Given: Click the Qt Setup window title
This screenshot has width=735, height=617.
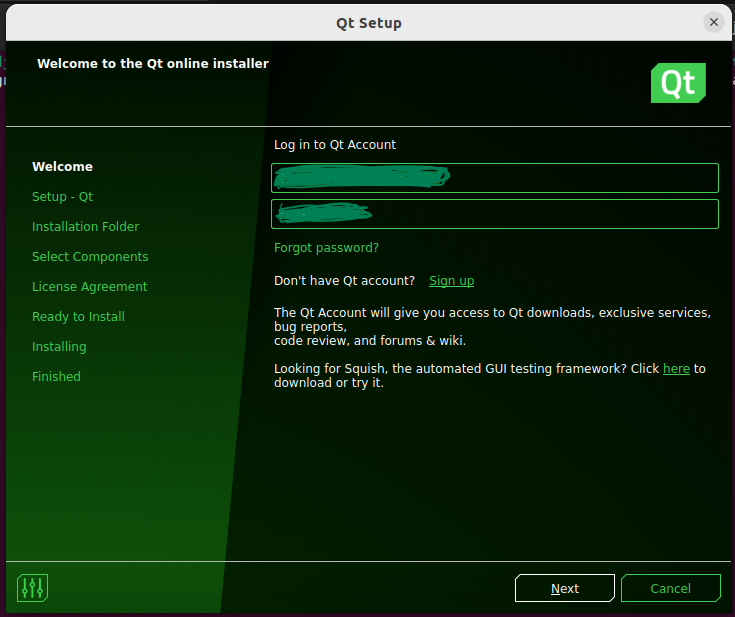Looking at the screenshot, I should pyautogui.click(x=368, y=23).
